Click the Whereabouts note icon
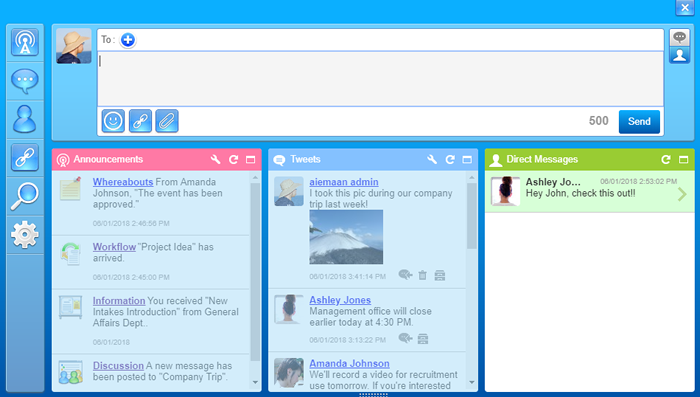The height and width of the screenshot is (397, 700). pyautogui.click(x=71, y=188)
